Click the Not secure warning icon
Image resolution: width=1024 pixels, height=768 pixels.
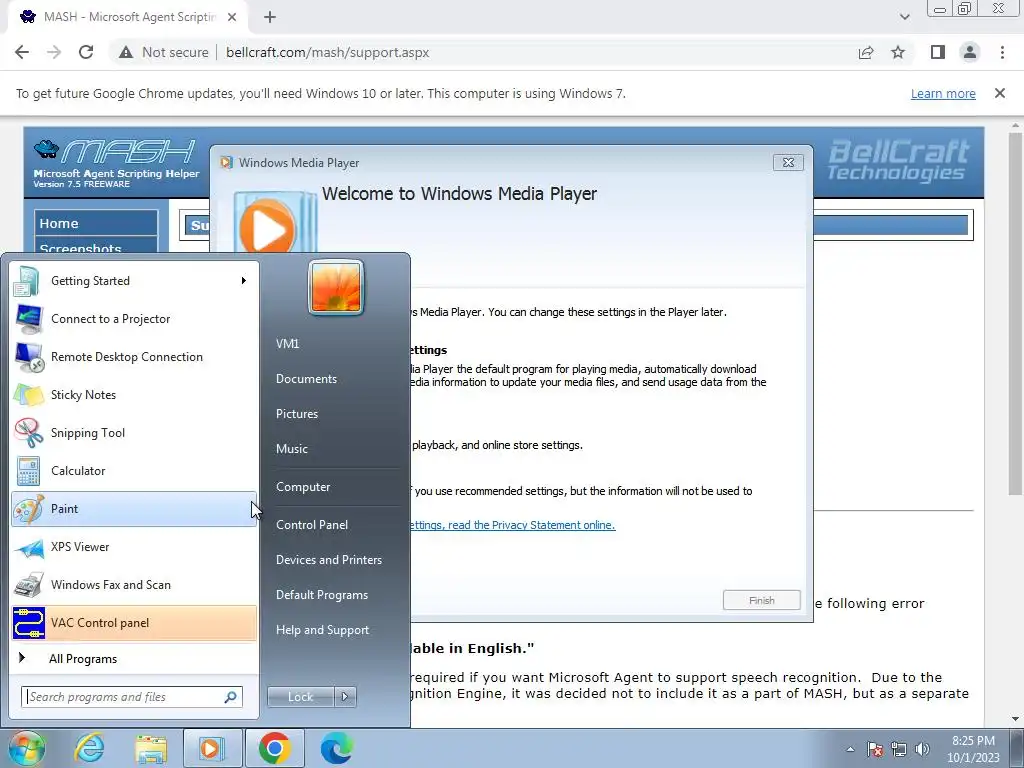(126, 52)
